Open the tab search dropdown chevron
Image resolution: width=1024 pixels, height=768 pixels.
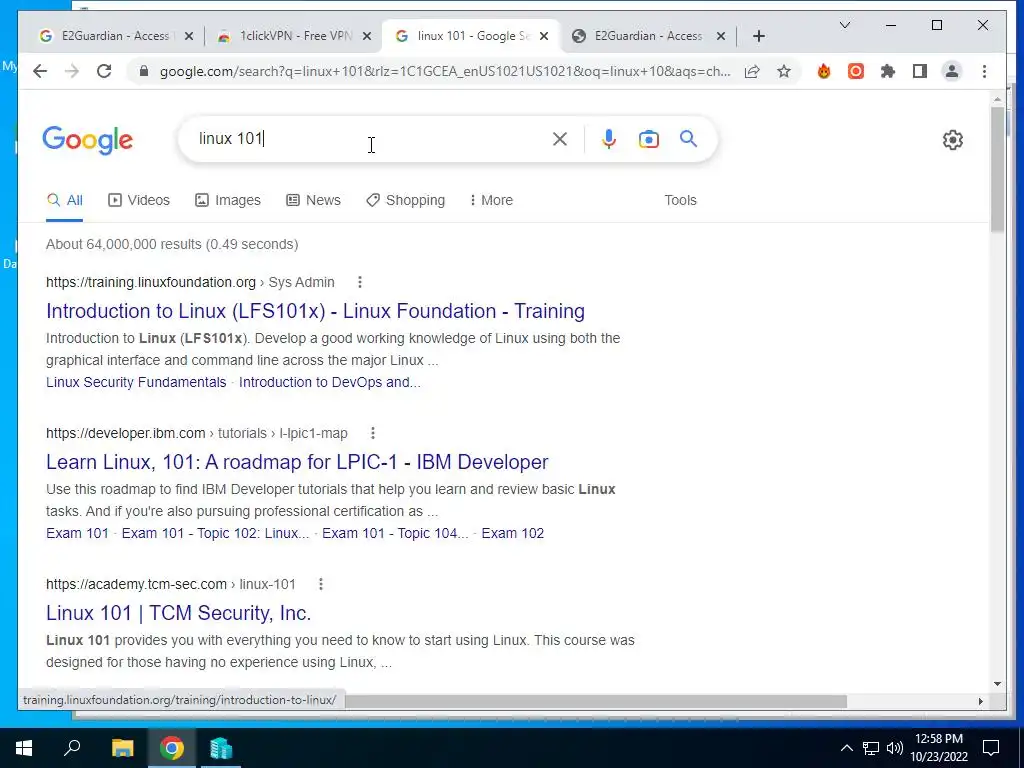[844, 25]
